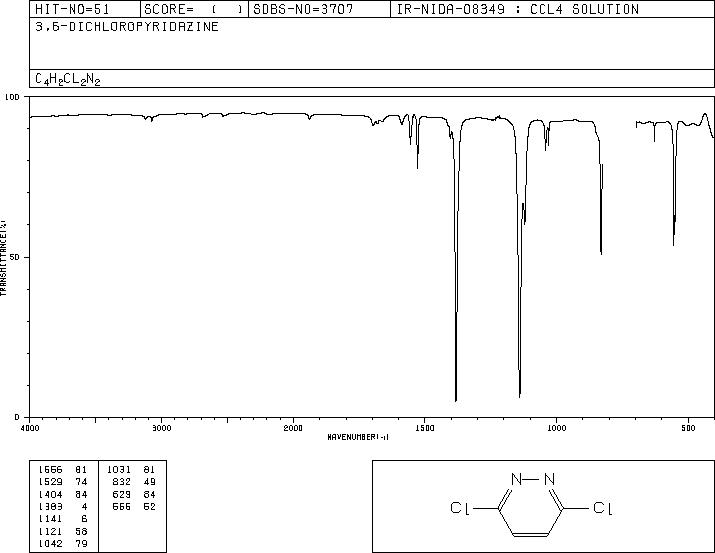Viewport: 715px width, 553px height.
Task: Click the molecular formula C4H2CL2N2
Action: pyautogui.click(x=67, y=79)
